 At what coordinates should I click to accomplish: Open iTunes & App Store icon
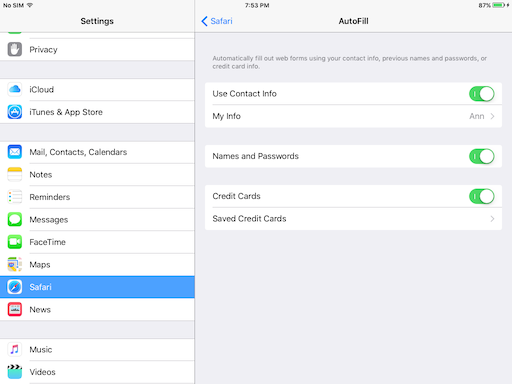click(x=15, y=112)
